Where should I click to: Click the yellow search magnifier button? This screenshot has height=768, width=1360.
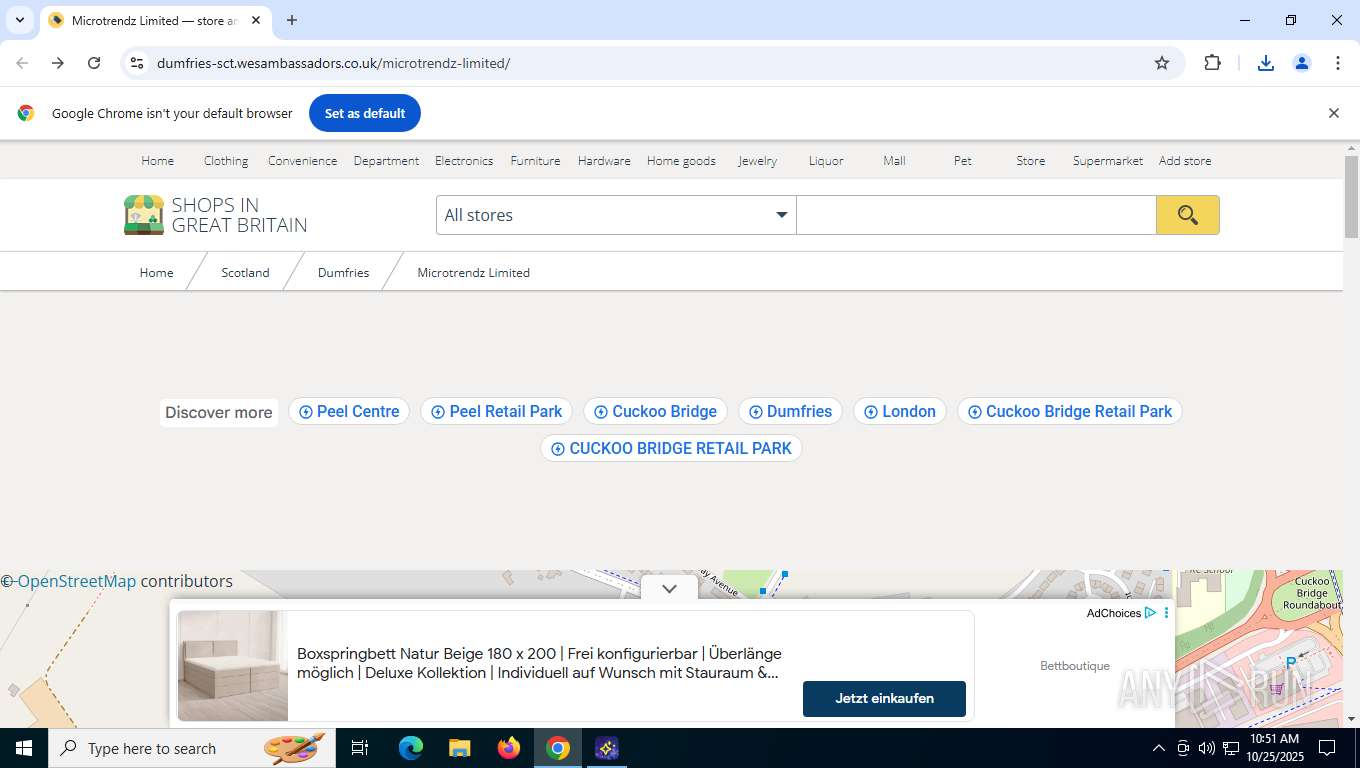[x=1188, y=215]
